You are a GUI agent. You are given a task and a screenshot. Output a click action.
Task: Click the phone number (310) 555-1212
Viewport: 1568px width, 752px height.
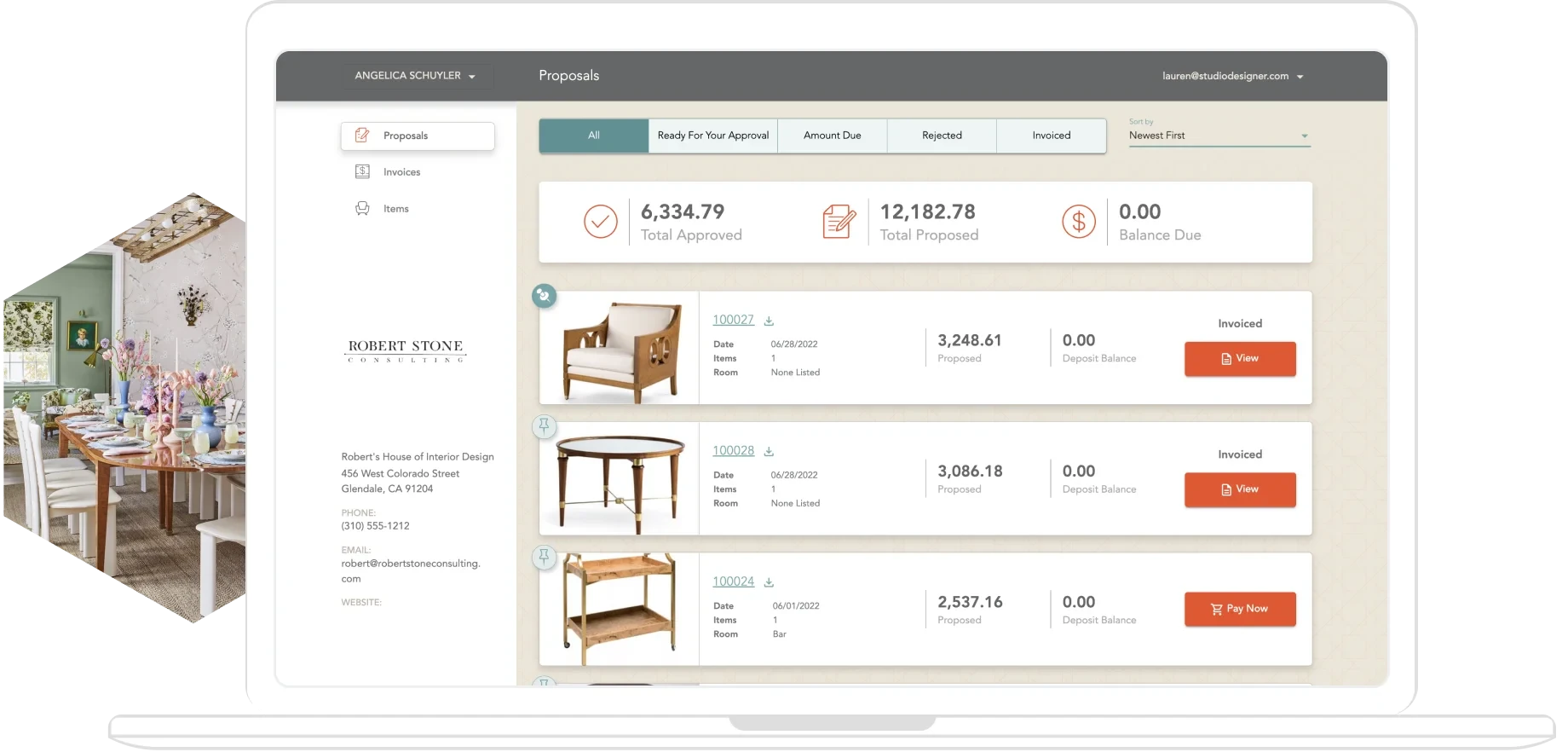point(375,526)
